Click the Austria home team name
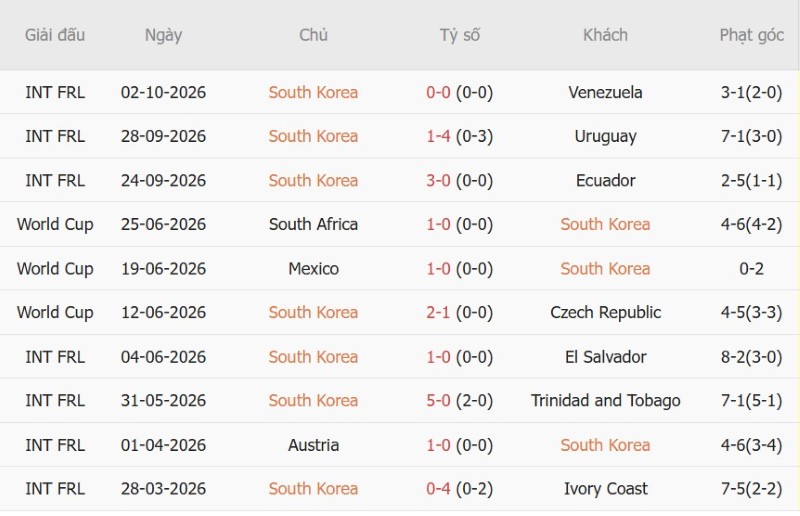Viewport: 800px width, 516px height. click(313, 445)
